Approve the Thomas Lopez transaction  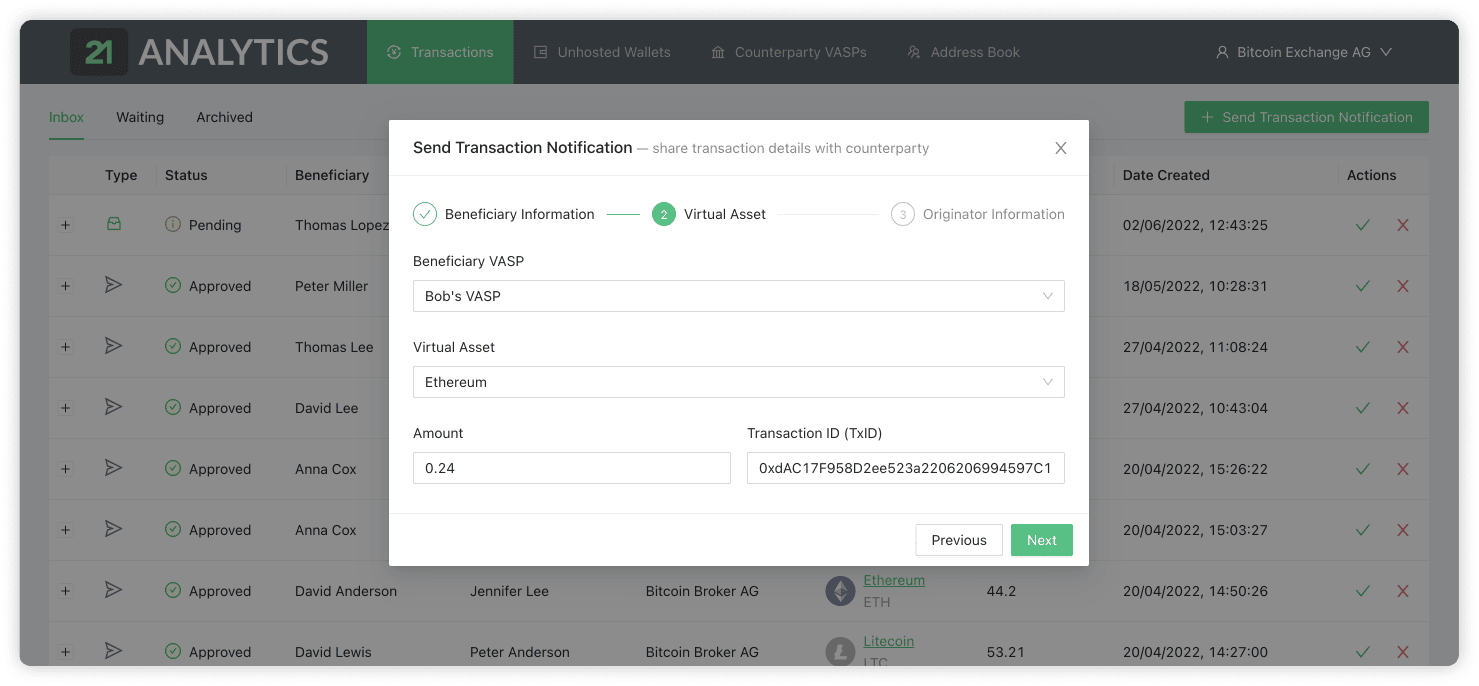coord(1362,225)
